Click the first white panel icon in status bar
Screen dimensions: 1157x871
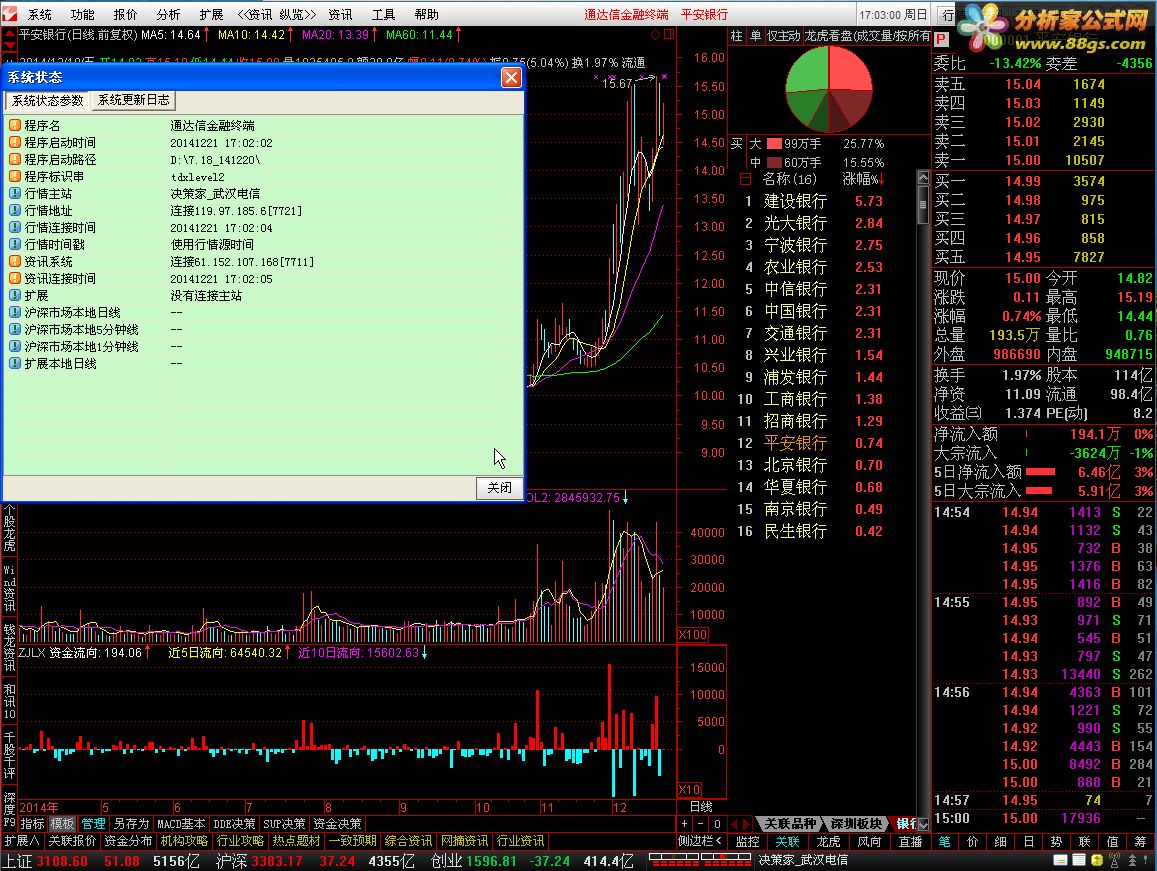click(x=1060, y=861)
